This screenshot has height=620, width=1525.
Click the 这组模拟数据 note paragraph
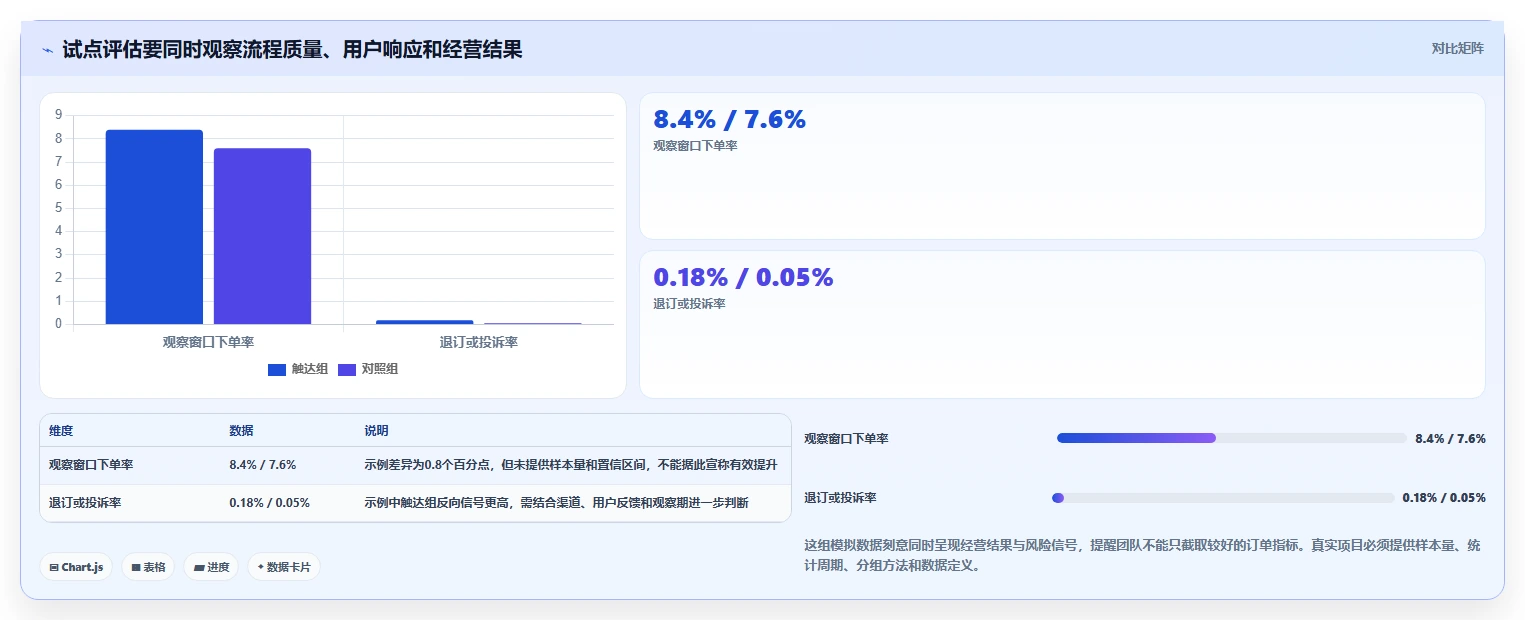point(1144,555)
